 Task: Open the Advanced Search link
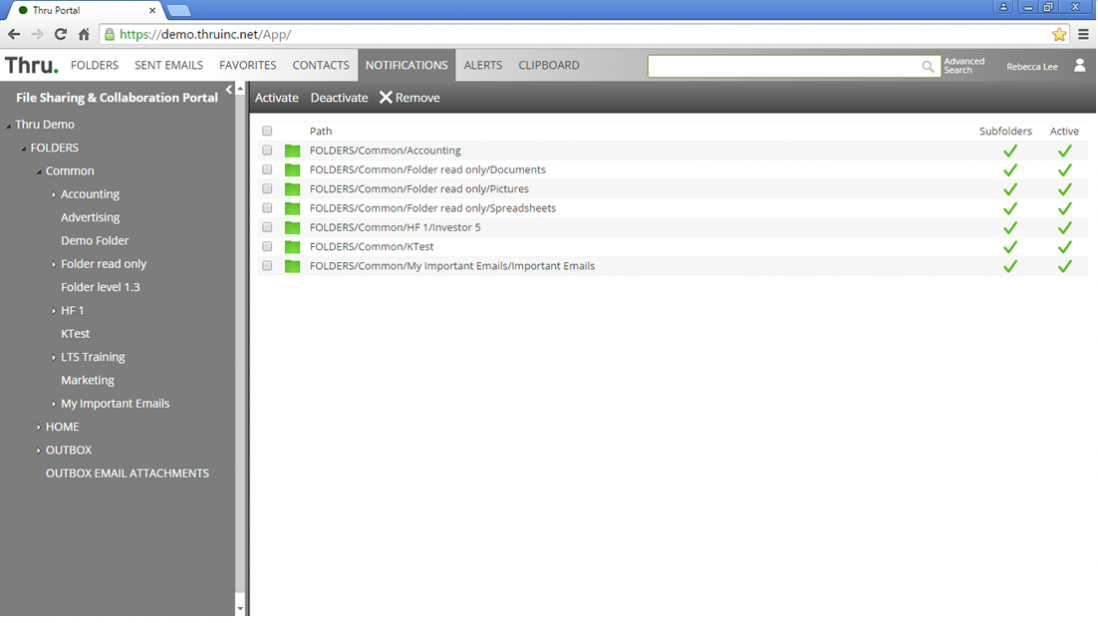click(964, 66)
